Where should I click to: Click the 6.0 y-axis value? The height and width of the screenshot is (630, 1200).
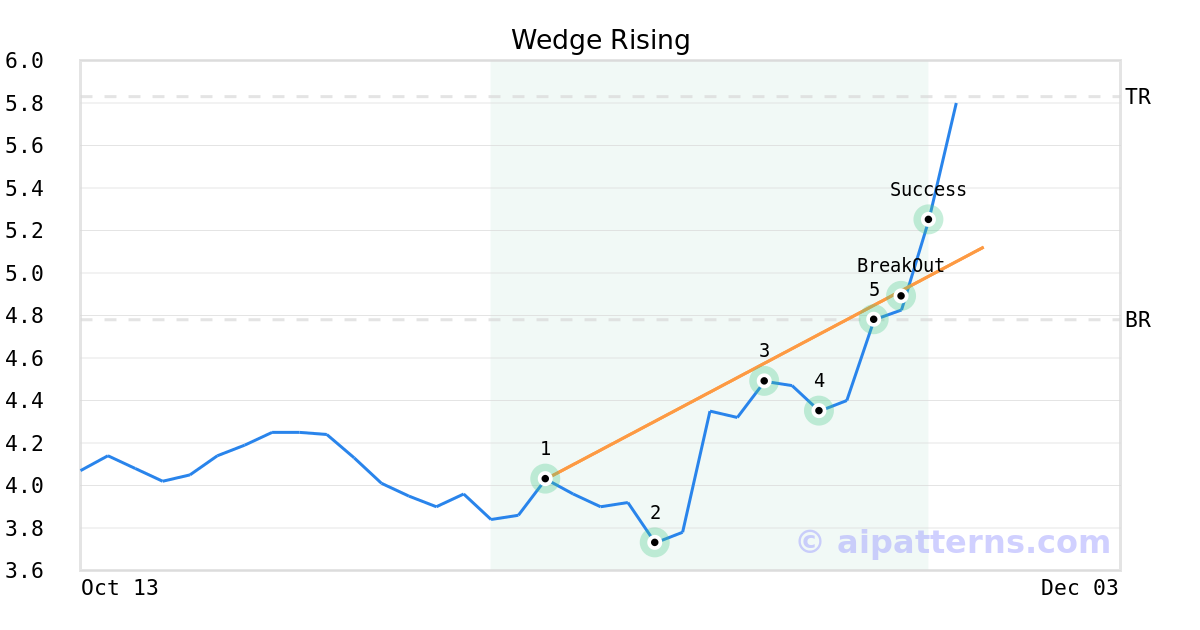coord(24,61)
